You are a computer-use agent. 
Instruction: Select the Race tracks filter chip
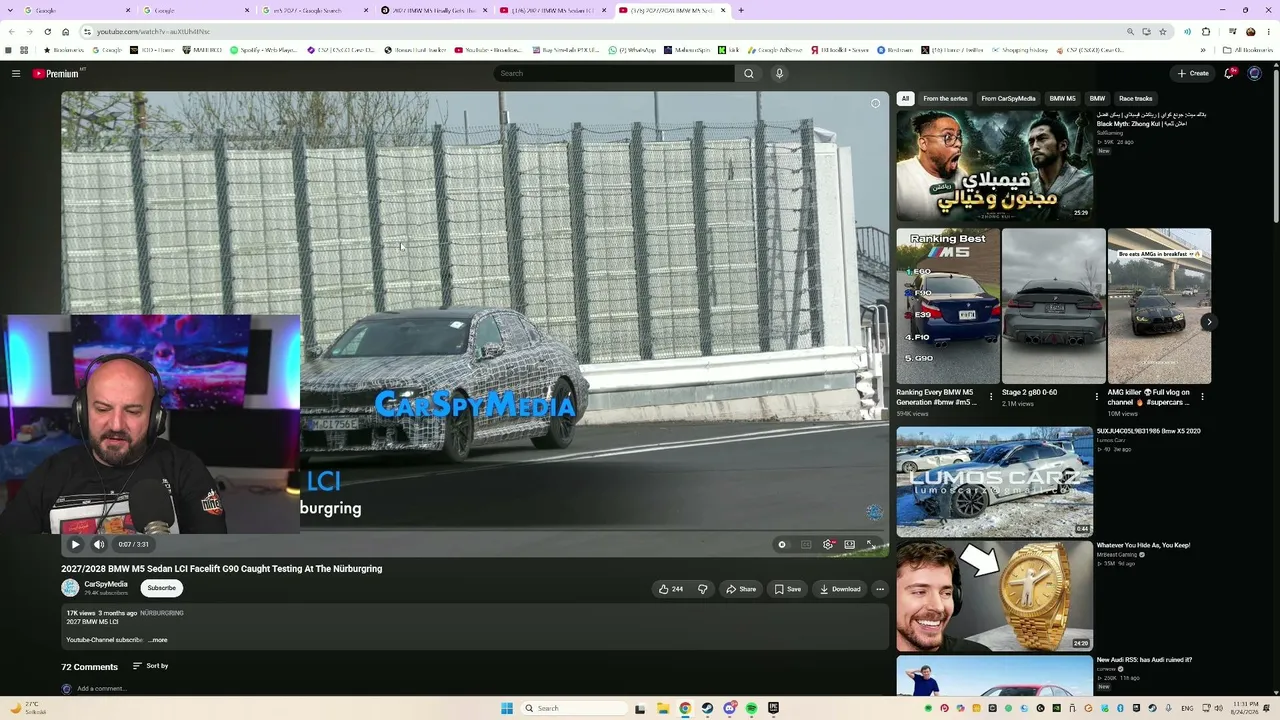(1136, 99)
